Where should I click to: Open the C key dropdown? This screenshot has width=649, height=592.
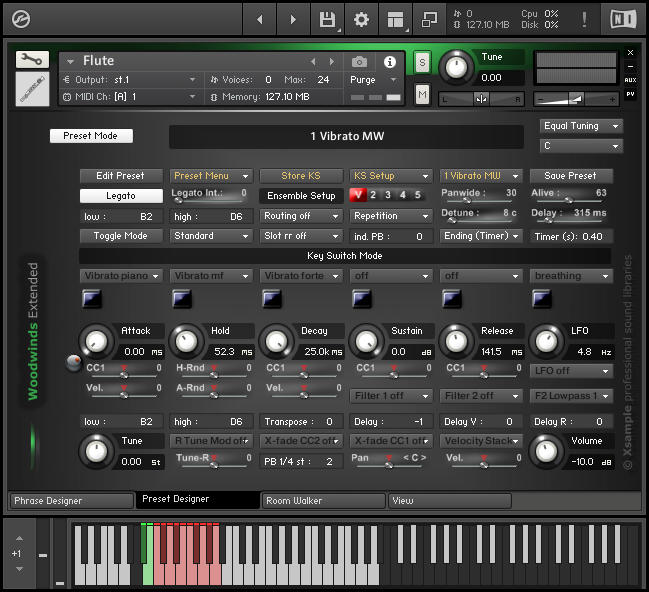pos(581,146)
